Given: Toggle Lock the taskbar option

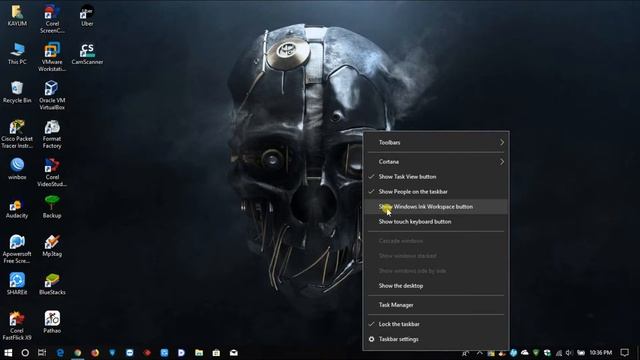Looking at the screenshot, I should 436,324.
